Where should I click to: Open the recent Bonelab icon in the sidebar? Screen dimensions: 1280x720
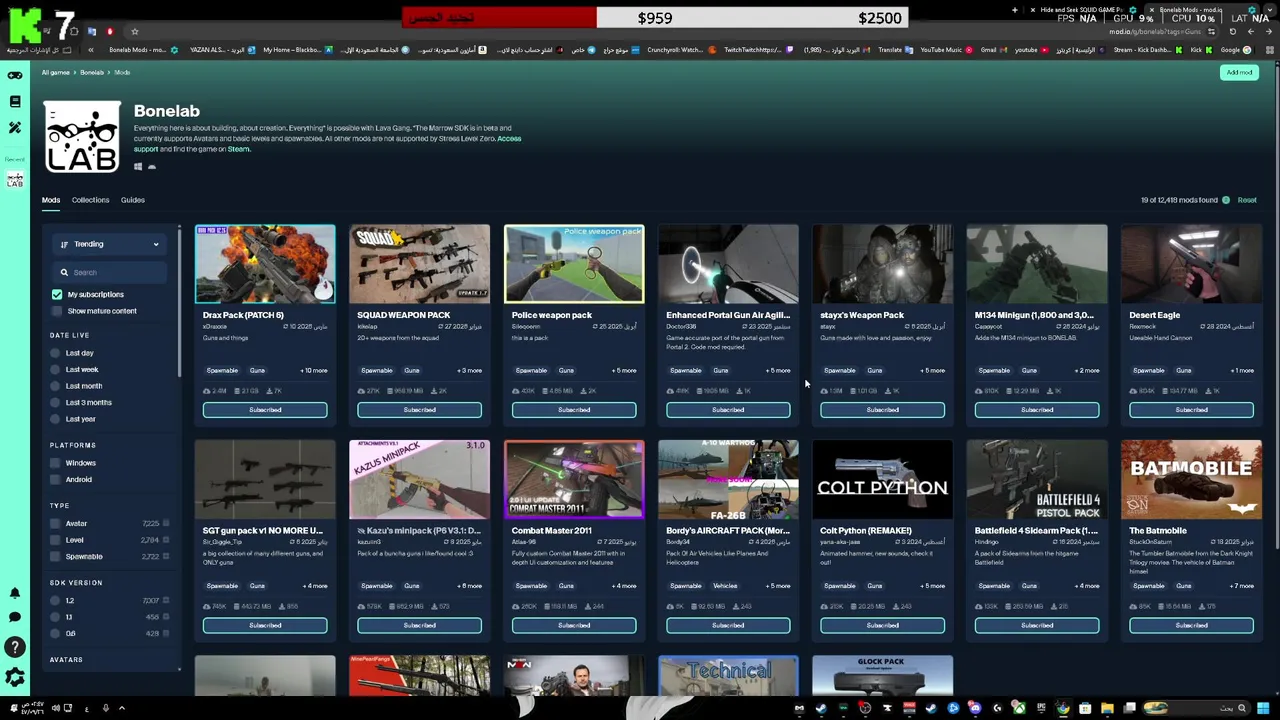pos(15,180)
